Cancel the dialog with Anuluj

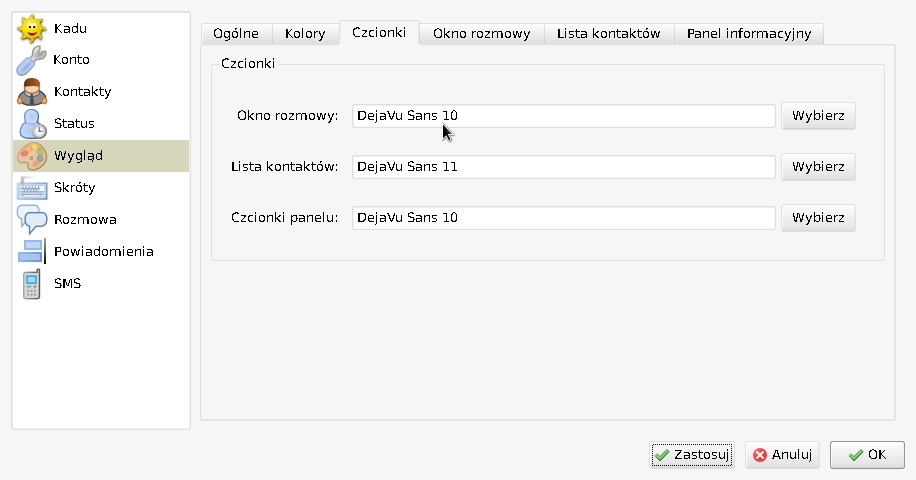[782, 455]
